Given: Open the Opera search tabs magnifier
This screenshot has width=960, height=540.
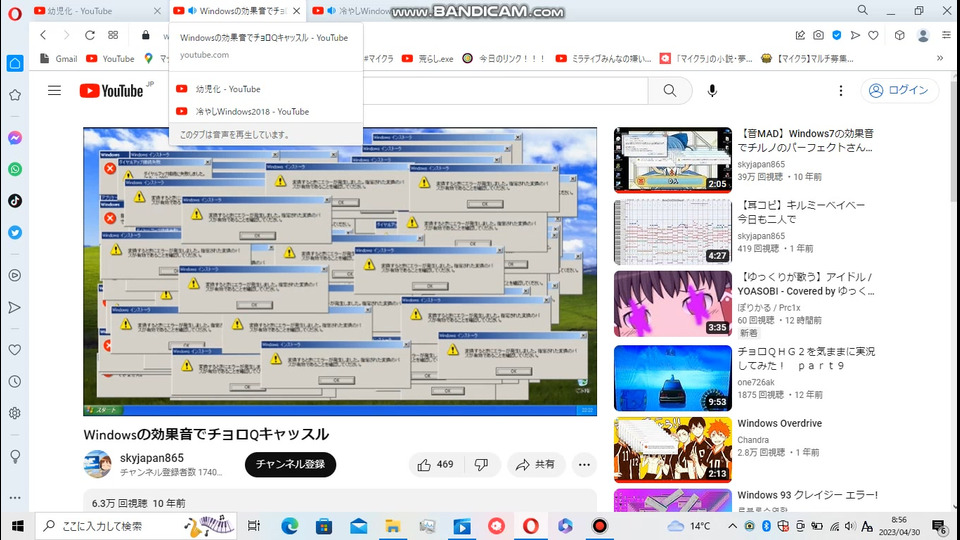Looking at the screenshot, I should [x=862, y=10].
